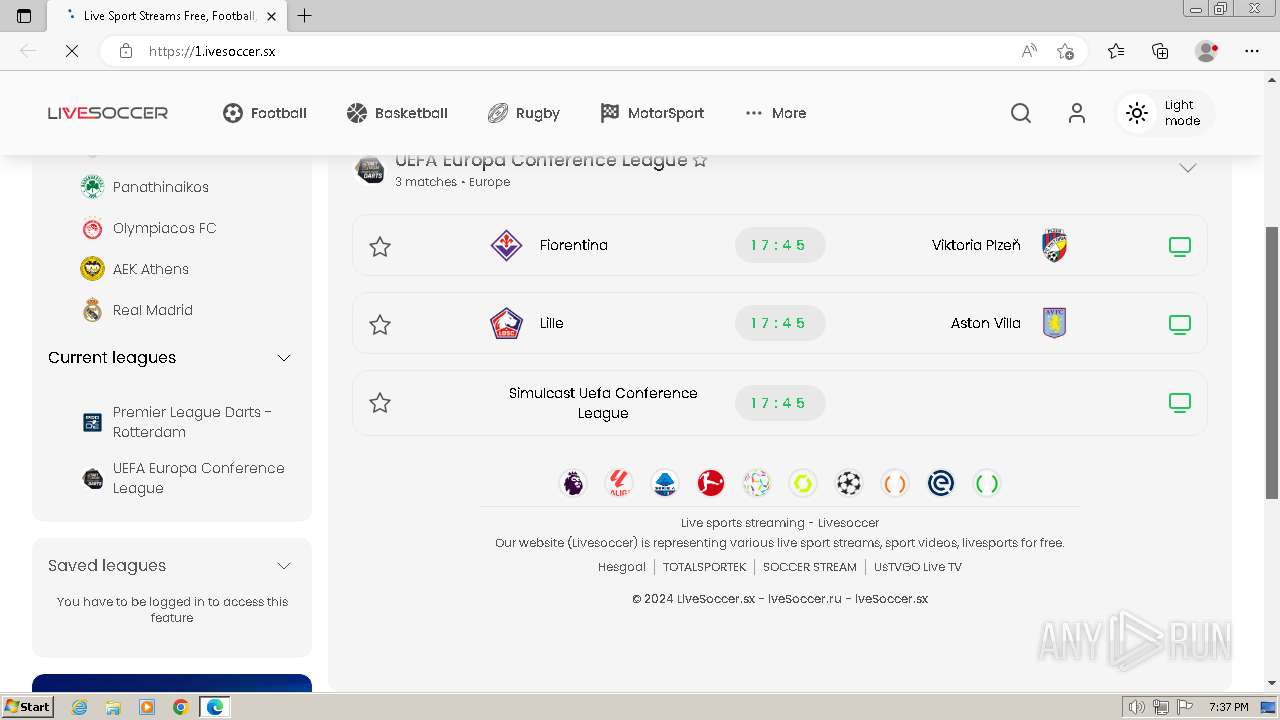Favorite the Lille vs Aston Villa match
This screenshot has height=720, width=1280.
click(380, 324)
